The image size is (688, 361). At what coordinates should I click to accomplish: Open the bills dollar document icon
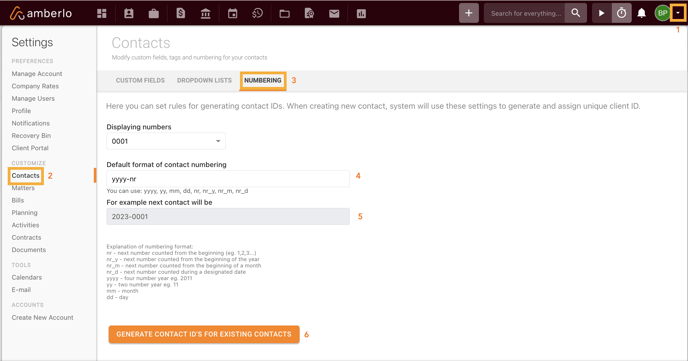[x=180, y=14]
